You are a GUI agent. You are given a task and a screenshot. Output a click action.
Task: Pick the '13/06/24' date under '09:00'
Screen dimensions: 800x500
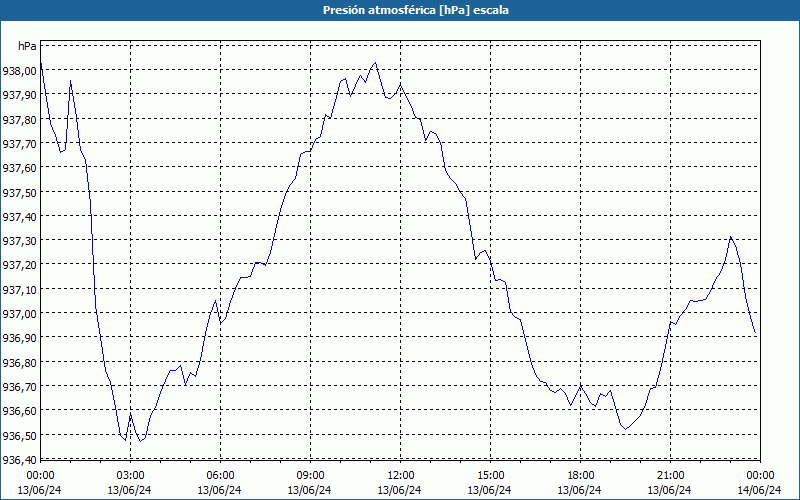[x=310, y=490]
